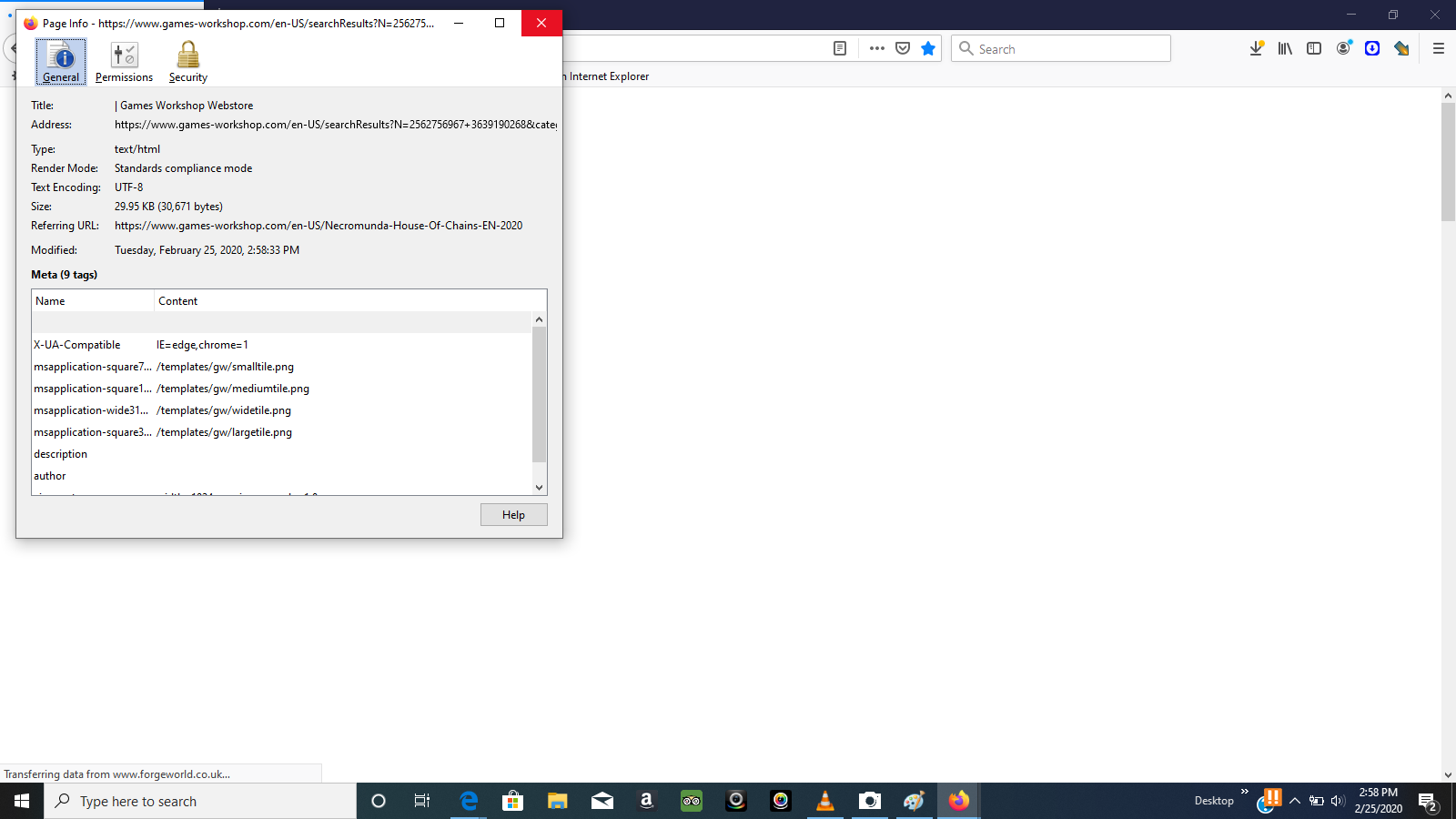This screenshot has height=819, width=1456.
Task: Open the Firefox Downloads panel icon
Action: point(1256,48)
